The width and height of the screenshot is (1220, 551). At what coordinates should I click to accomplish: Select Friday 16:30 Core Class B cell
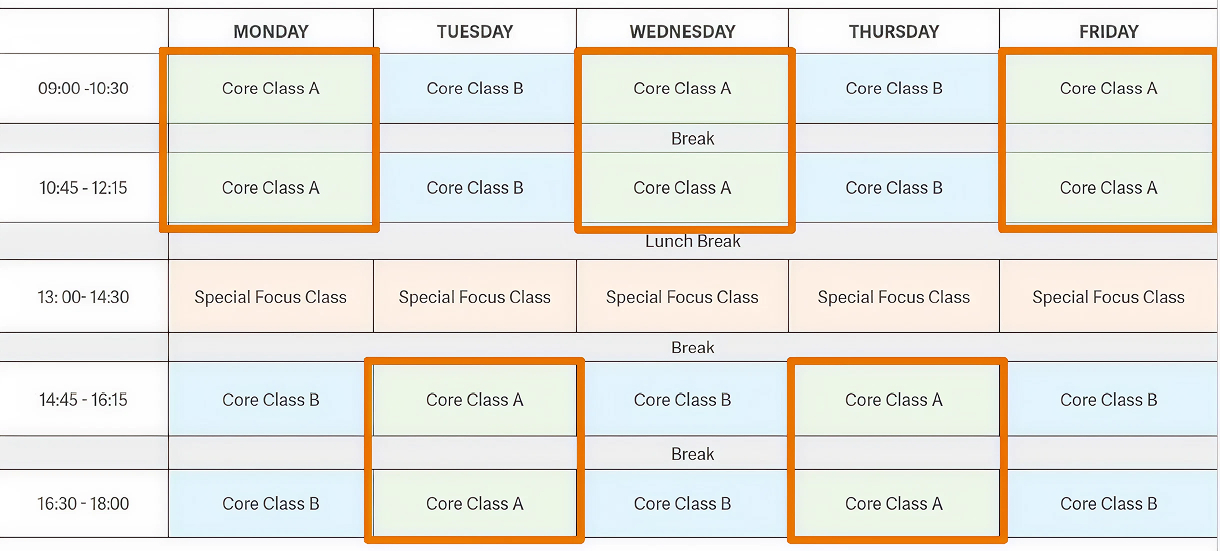click(1108, 504)
